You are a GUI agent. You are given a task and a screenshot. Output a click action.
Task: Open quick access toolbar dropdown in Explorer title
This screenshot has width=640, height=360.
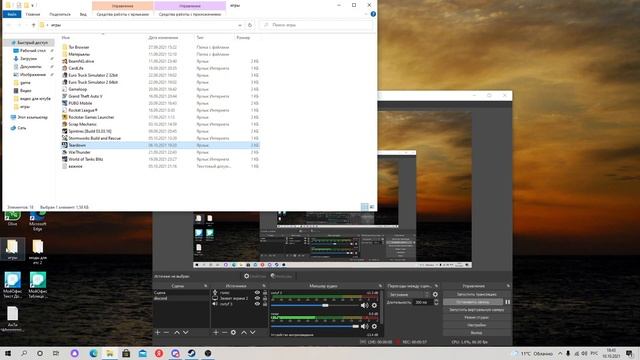click(33, 5)
